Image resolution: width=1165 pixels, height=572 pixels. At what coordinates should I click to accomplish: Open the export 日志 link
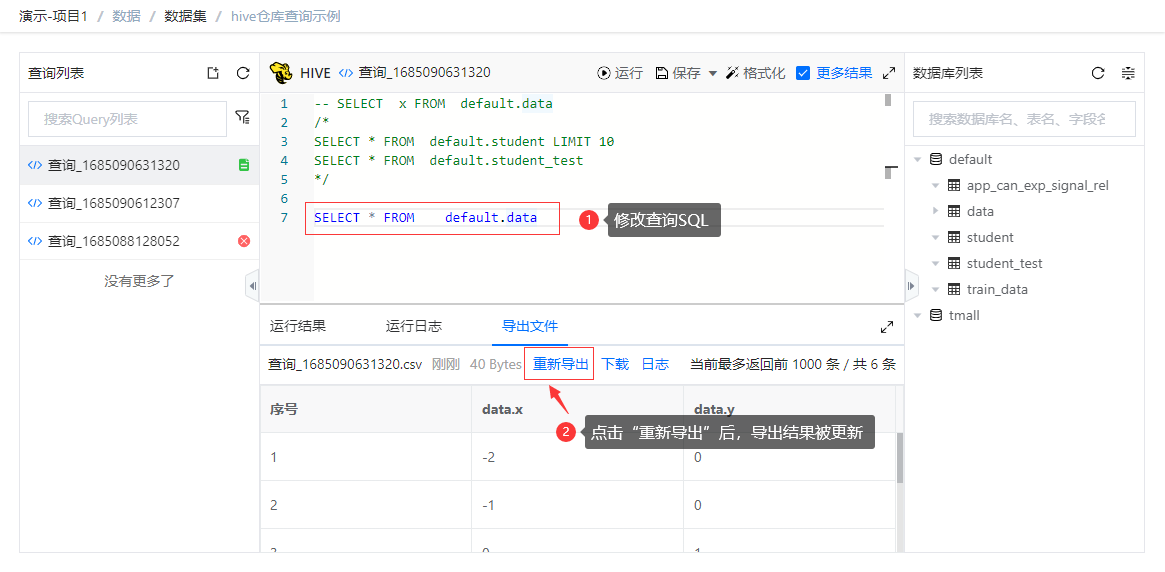(655, 364)
